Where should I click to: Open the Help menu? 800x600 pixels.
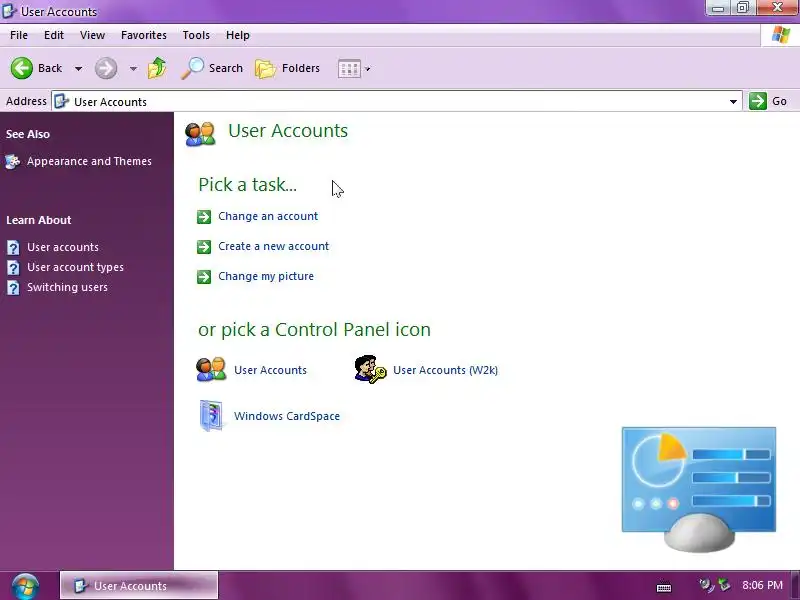[238, 35]
